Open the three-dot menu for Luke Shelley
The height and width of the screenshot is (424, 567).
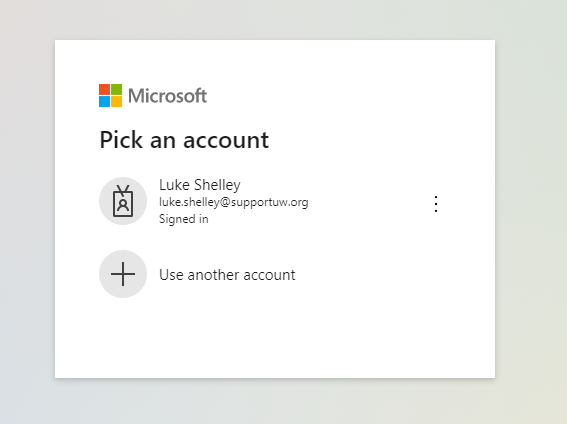[436, 204]
